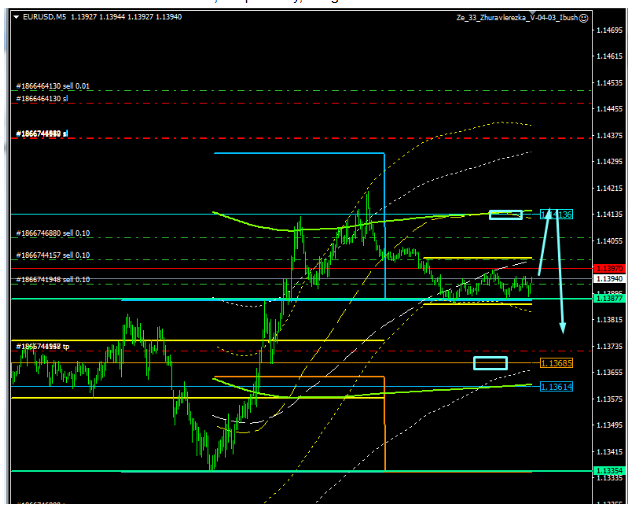
Task: Click 1.13575 on the price scale
Action: [610, 399]
